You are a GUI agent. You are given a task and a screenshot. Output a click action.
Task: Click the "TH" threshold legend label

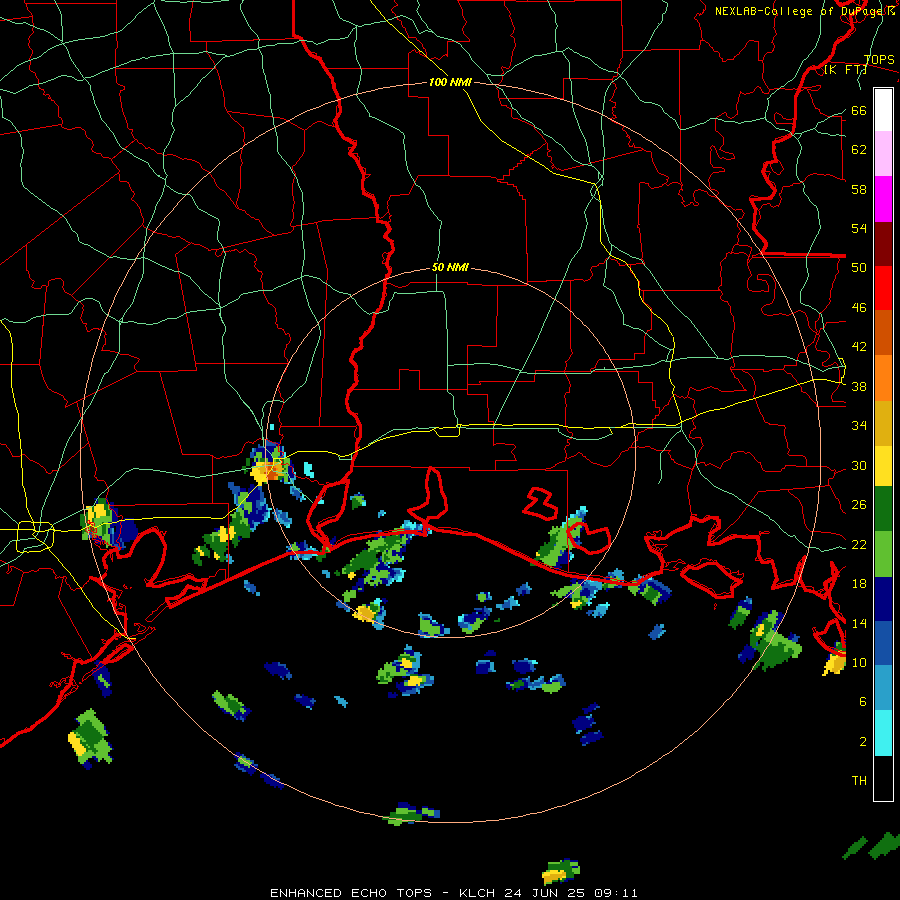[859, 781]
